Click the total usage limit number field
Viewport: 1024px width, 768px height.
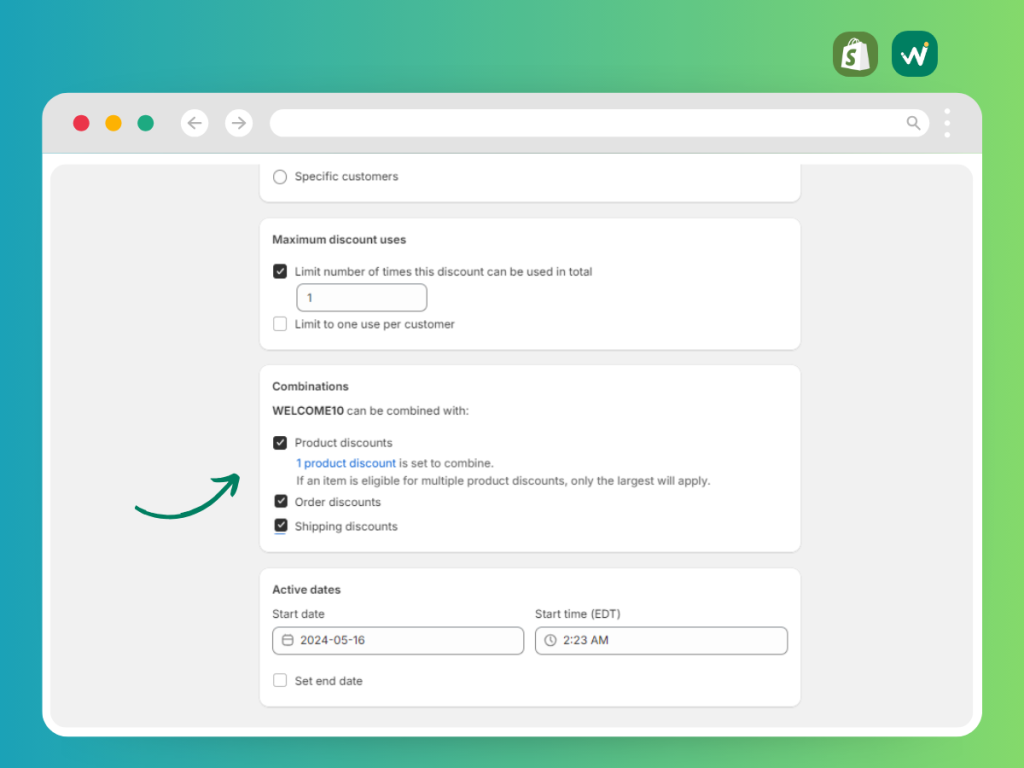coord(362,298)
